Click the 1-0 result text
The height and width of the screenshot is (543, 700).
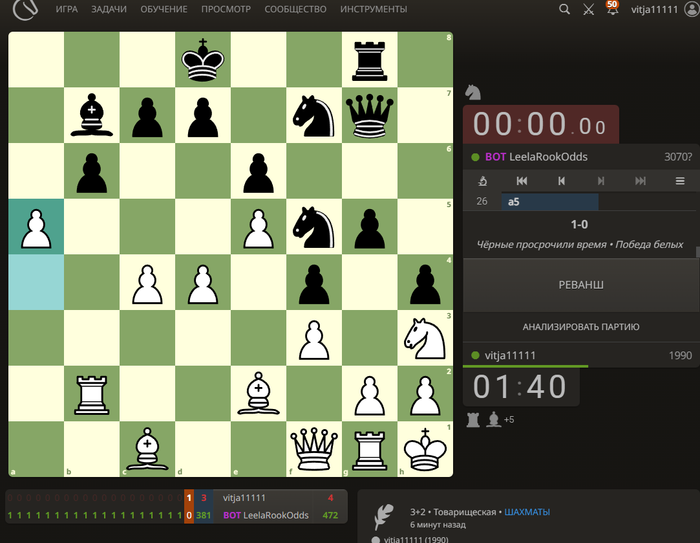(579, 225)
